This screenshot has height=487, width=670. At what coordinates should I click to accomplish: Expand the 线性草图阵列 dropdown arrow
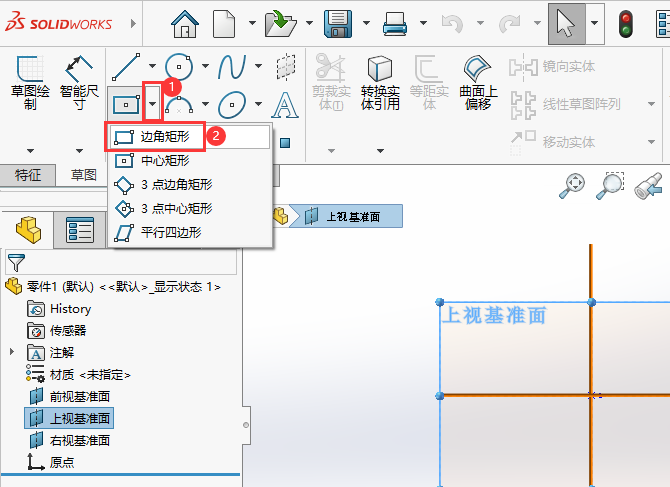pos(651,104)
